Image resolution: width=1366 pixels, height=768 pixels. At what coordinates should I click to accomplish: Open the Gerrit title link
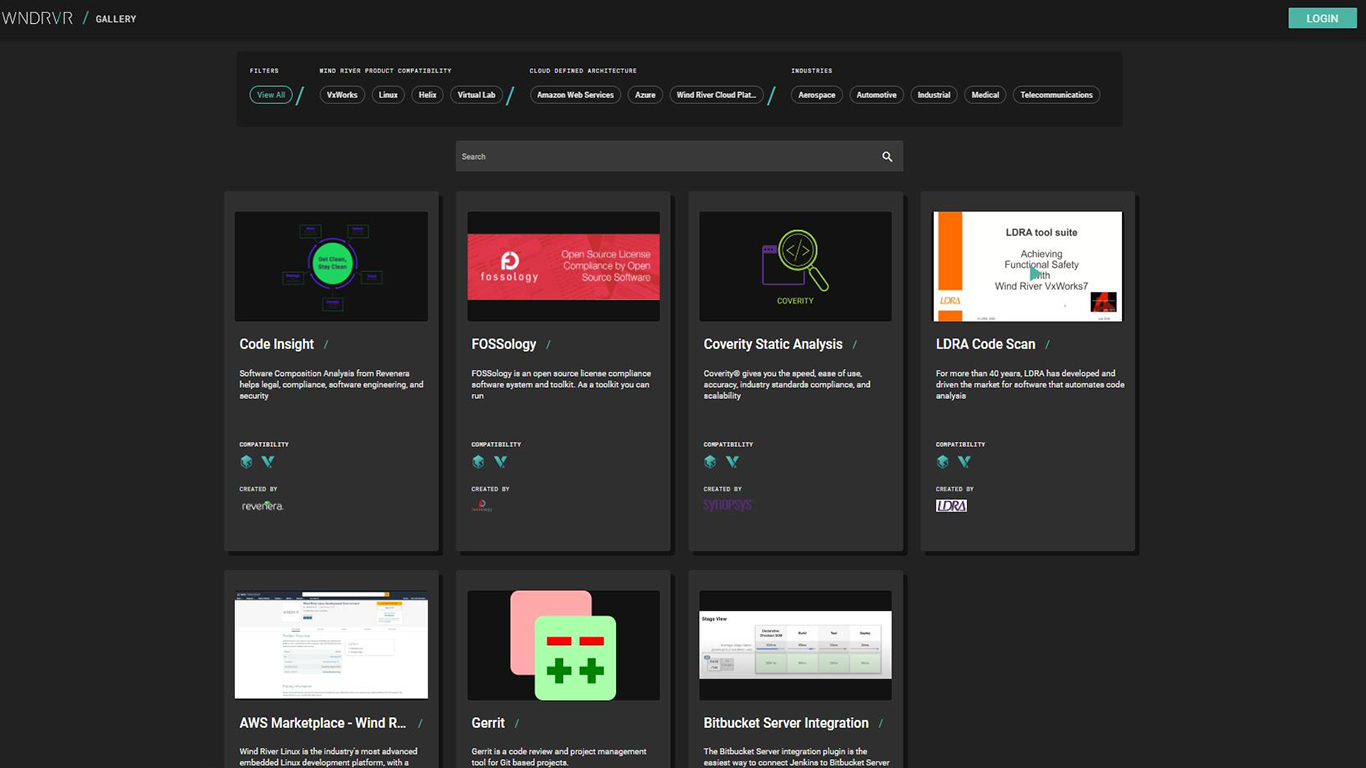[x=488, y=723]
